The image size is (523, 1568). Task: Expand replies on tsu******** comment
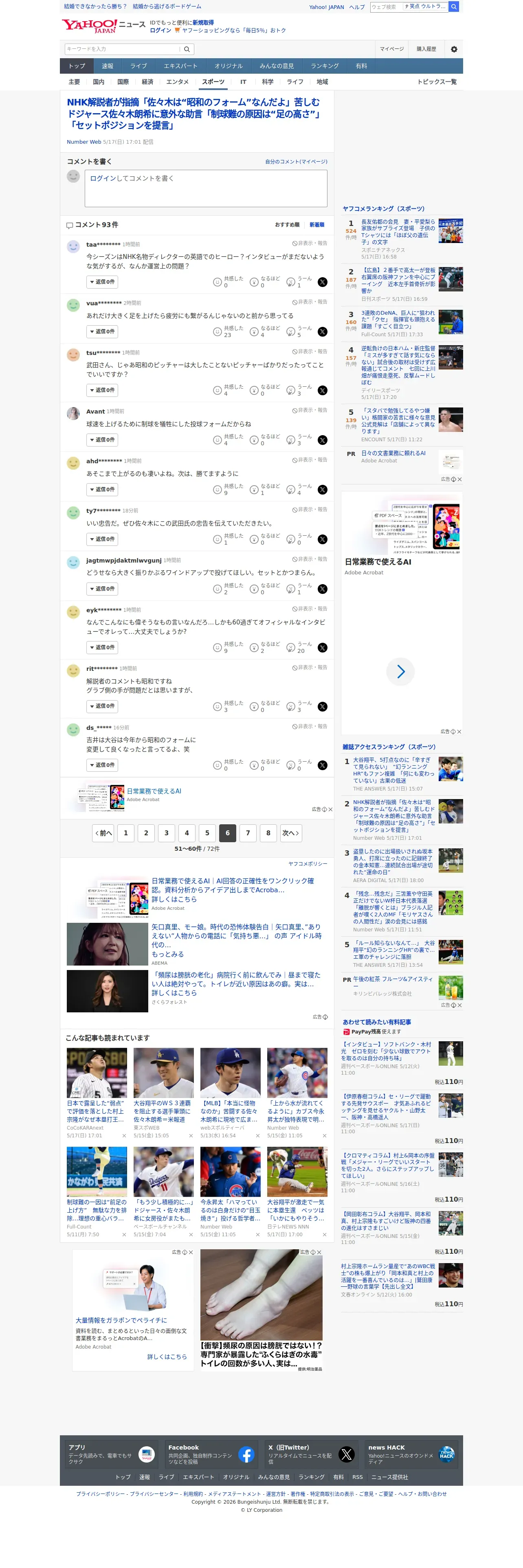click(102, 390)
